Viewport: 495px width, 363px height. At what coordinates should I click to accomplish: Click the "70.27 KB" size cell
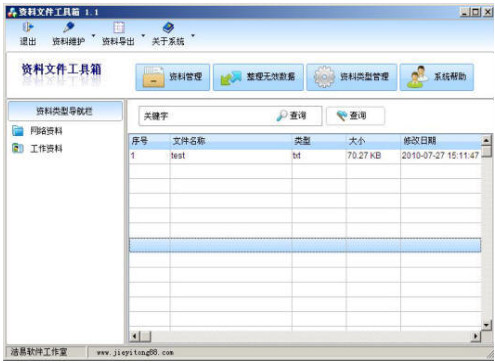tap(373, 156)
